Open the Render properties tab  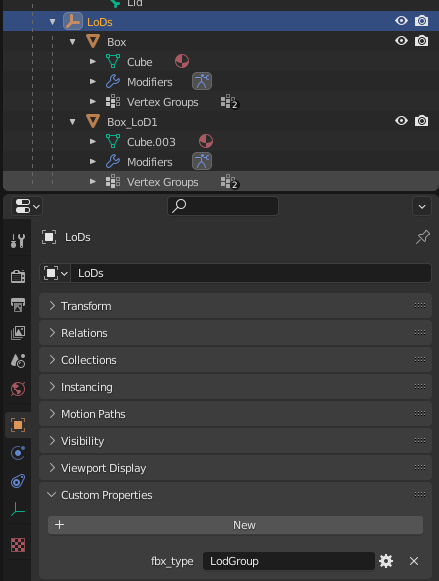(x=17, y=276)
